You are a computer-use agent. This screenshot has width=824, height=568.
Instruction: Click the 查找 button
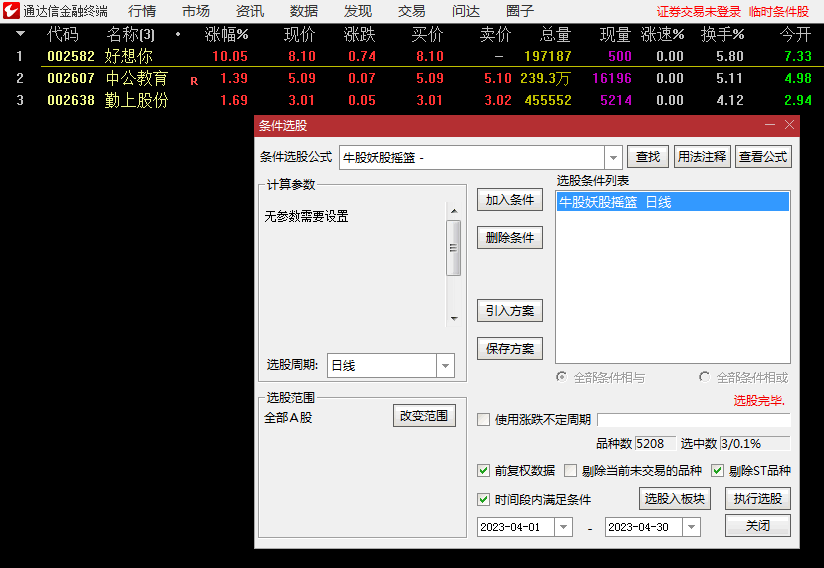(x=648, y=157)
